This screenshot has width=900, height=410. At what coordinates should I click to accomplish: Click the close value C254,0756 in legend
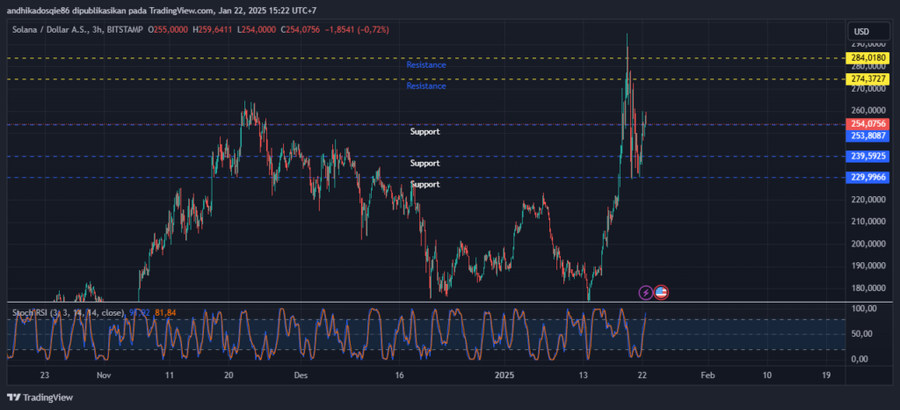pos(301,29)
